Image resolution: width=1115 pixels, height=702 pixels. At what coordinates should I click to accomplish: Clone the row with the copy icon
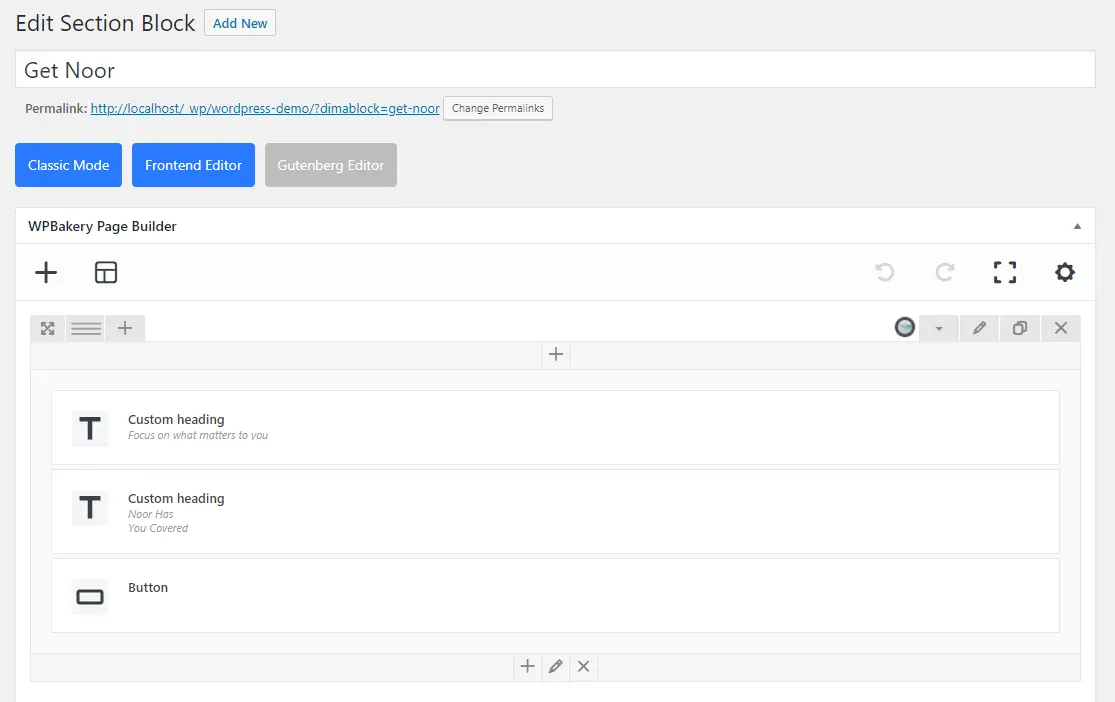1020,329
